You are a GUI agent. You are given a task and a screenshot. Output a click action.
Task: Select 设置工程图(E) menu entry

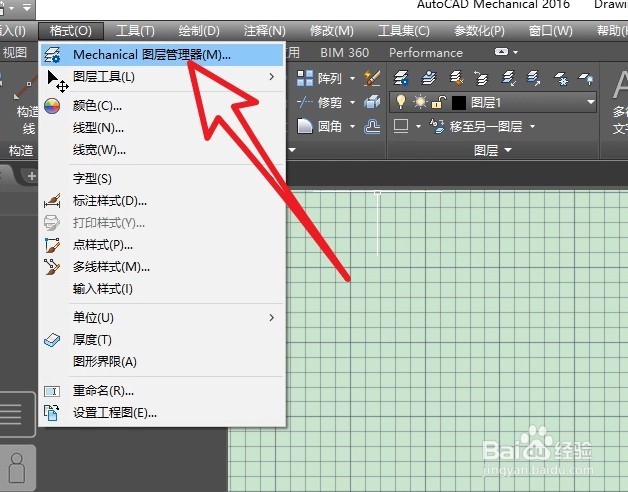click(162, 413)
